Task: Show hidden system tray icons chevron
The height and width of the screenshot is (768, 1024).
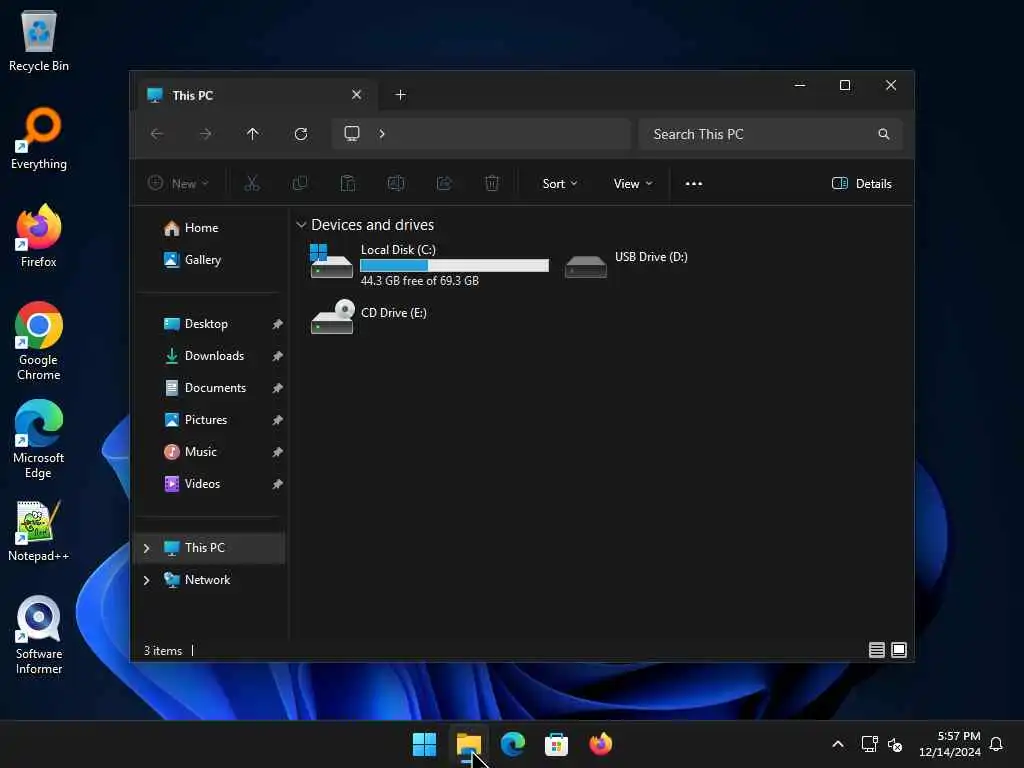Action: coord(838,744)
